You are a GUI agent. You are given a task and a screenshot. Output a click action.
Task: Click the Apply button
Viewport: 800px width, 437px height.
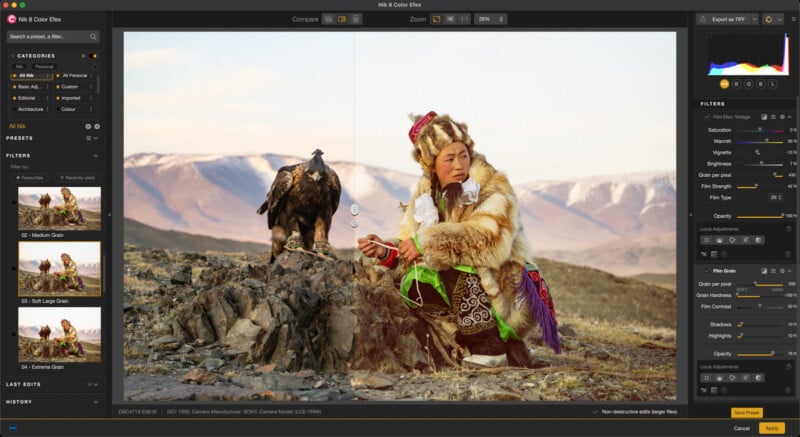click(771, 428)
